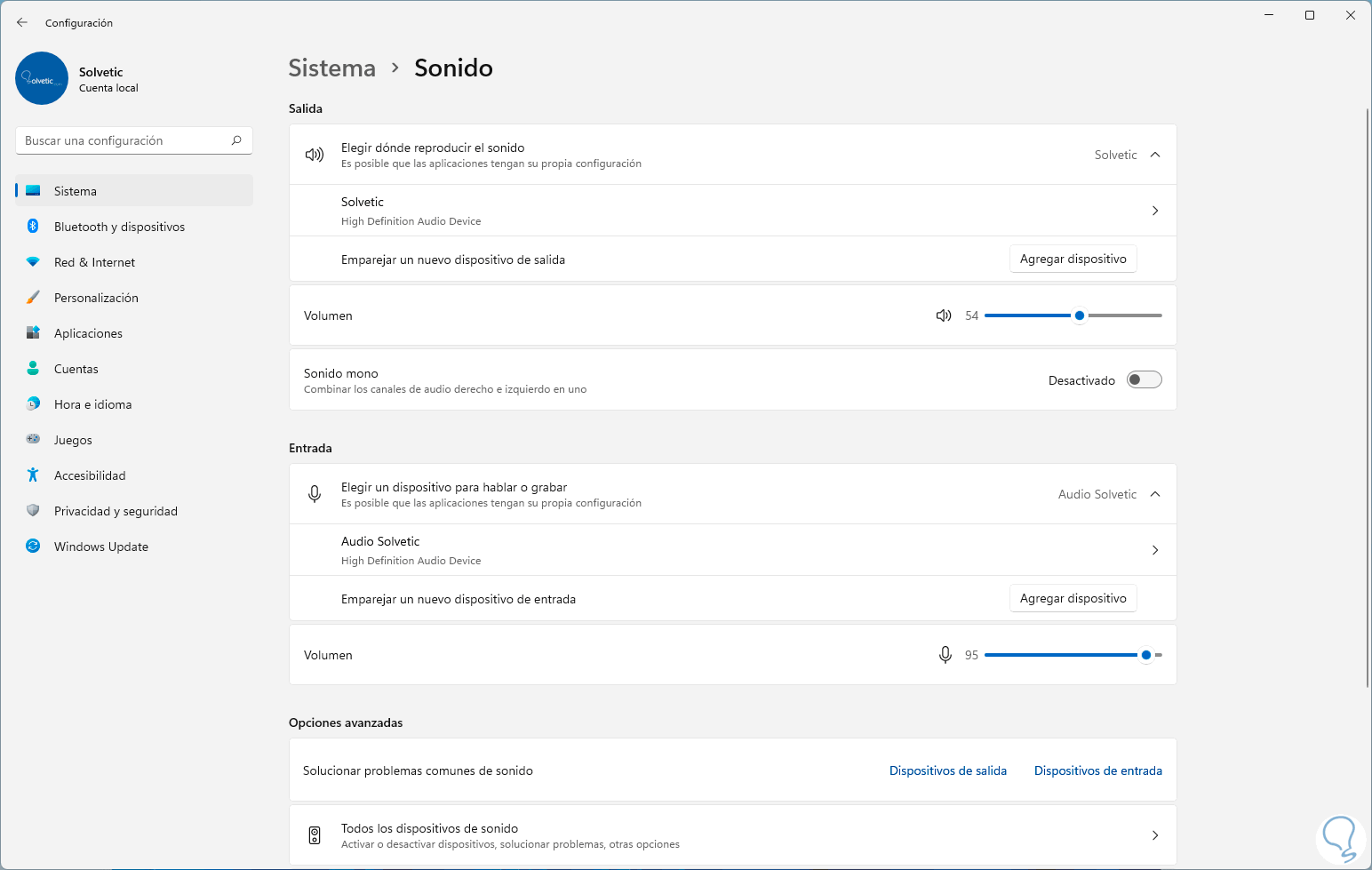Open Dispositivos de entrada troubleshooter link
Image resolution: width=1372 pixels, height=870 pixels.
pos(1097,770)
